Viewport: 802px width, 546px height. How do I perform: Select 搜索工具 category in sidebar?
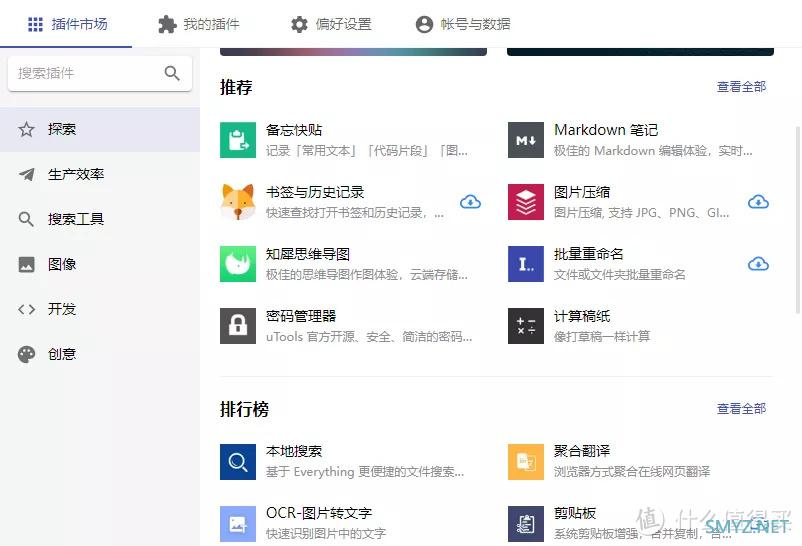pyautogui.click(x=100, y=220)
